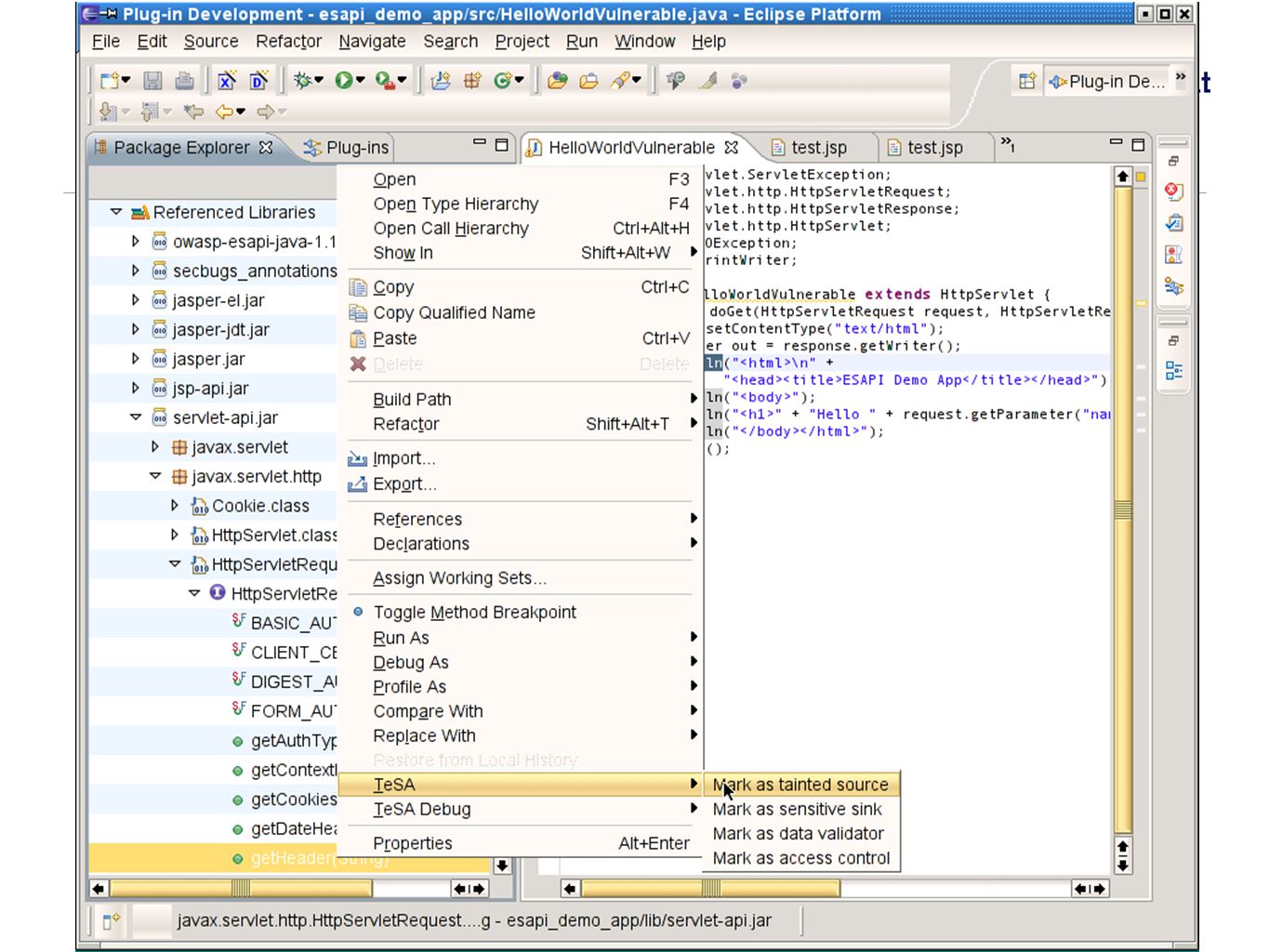Click the green Run button icon
Image resolution: width=1269 pixels, height=952 pixels.
344,81
